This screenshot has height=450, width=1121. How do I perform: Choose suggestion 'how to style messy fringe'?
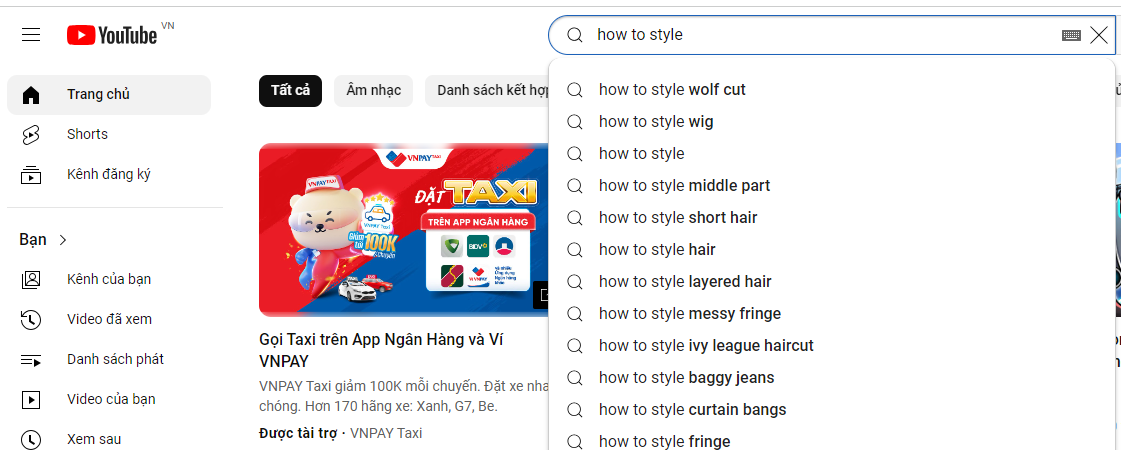pyautogui.click(x=831, y=313)
